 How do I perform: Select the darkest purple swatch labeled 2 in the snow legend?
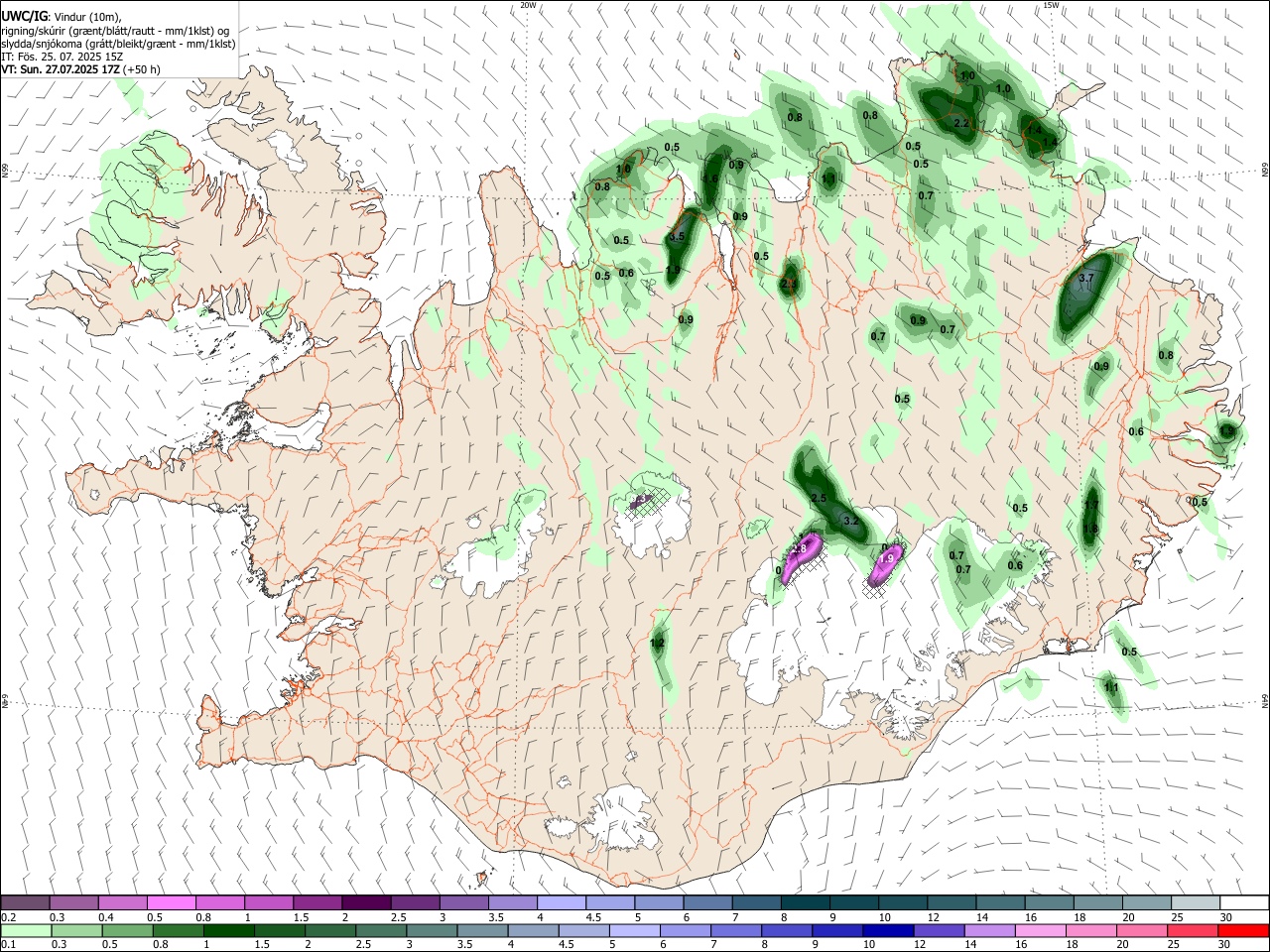[x=365, y=902]
